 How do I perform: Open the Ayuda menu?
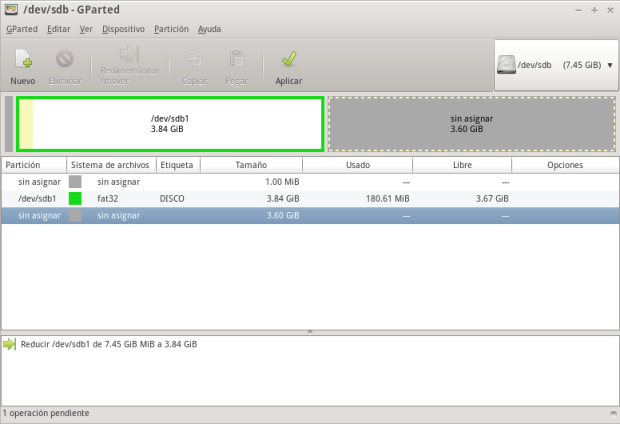click(x=210, y=29)
